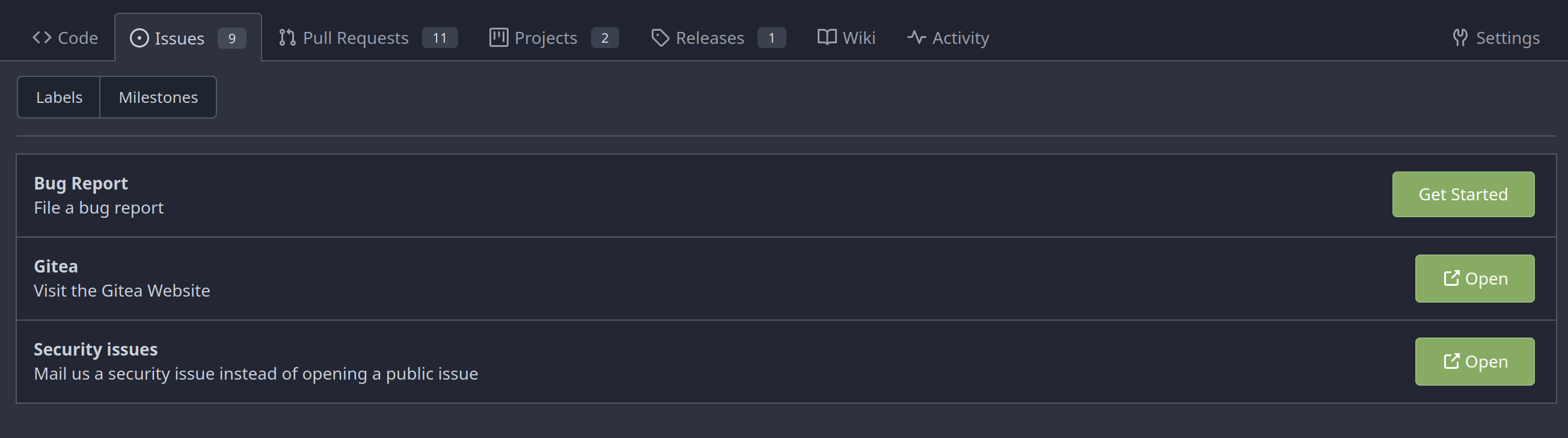Click the Wiki book icon
Screen dimensions: 1568x438
click(x=827, y=37)
